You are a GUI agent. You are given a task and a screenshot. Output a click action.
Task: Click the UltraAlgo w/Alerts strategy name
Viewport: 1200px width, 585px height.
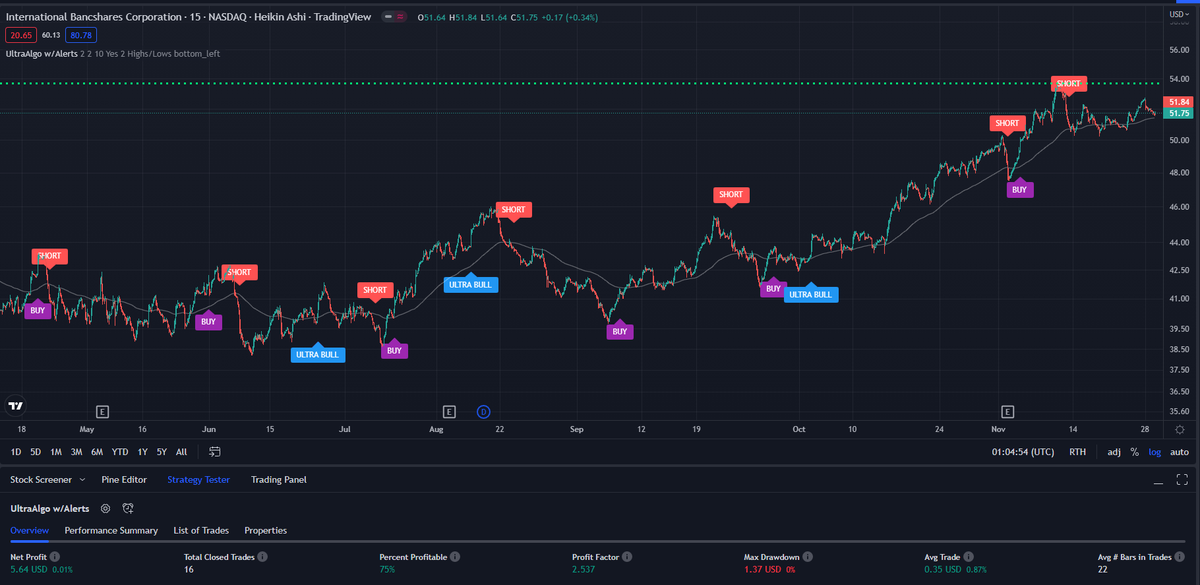pyautogui.click(x=50, y=508)
